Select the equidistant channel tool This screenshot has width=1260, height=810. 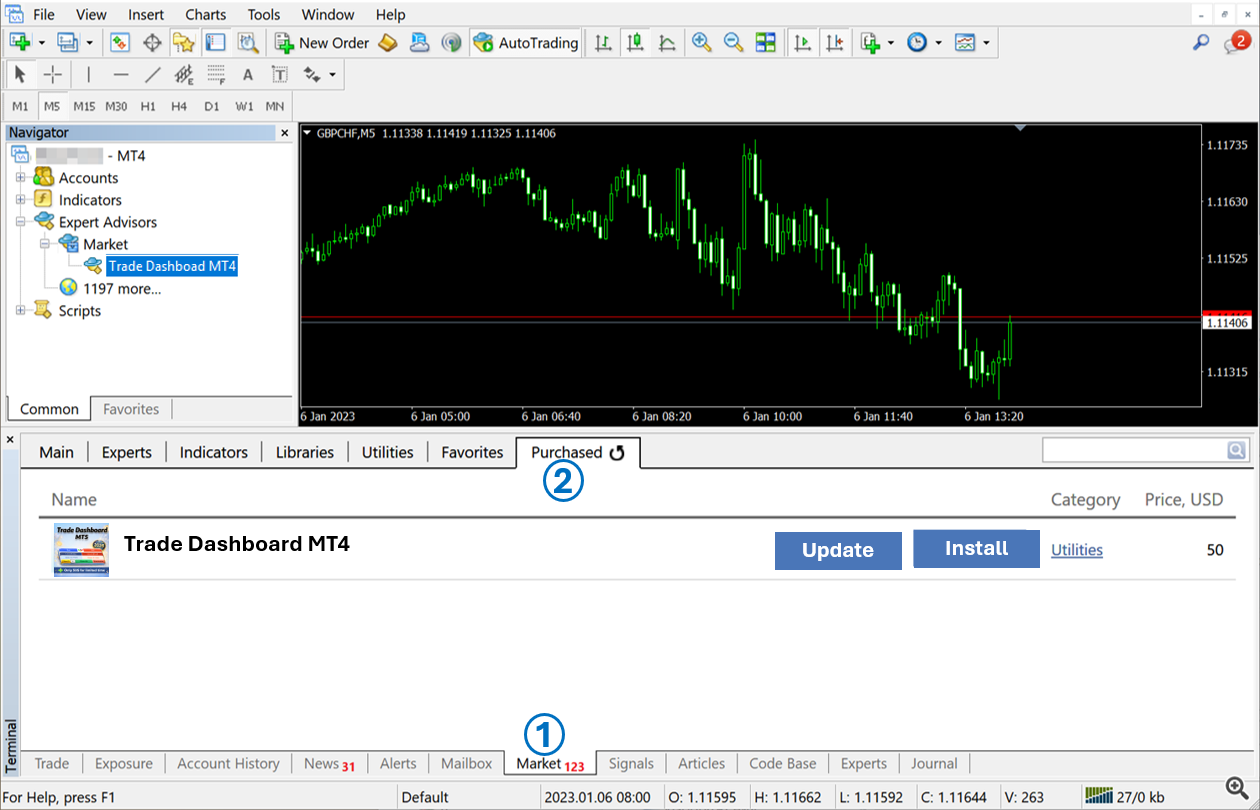pyautogui.click(x=184, y=74)
